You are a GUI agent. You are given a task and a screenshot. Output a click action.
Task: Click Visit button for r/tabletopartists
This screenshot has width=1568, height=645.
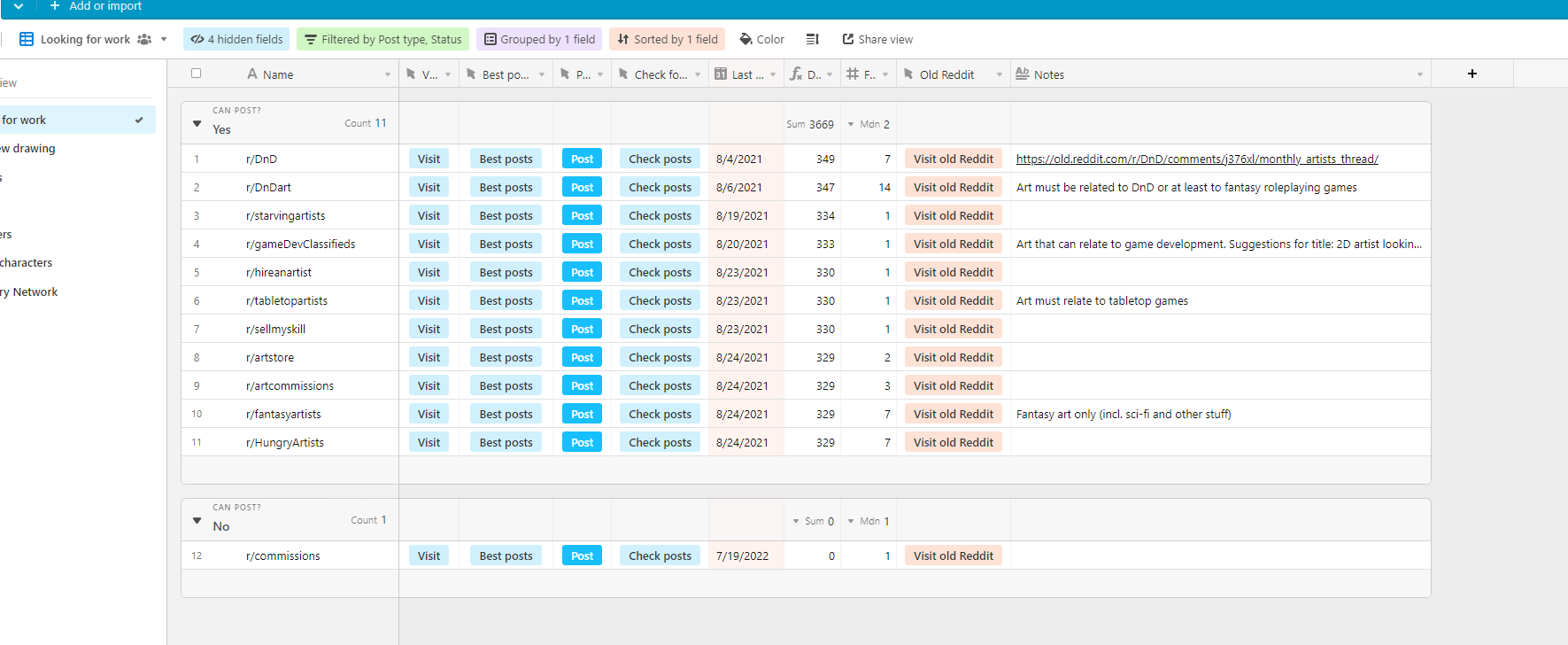(x=429, y=300)
